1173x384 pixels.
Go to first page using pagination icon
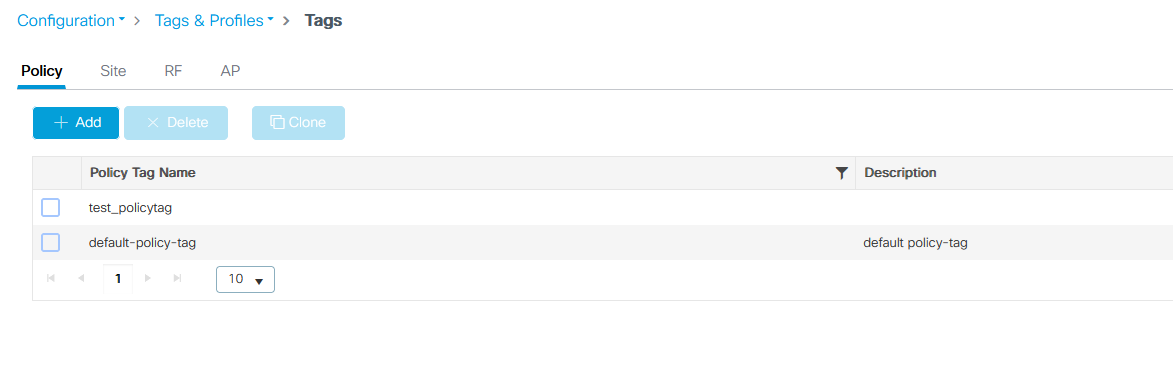(x=51, y=278)
